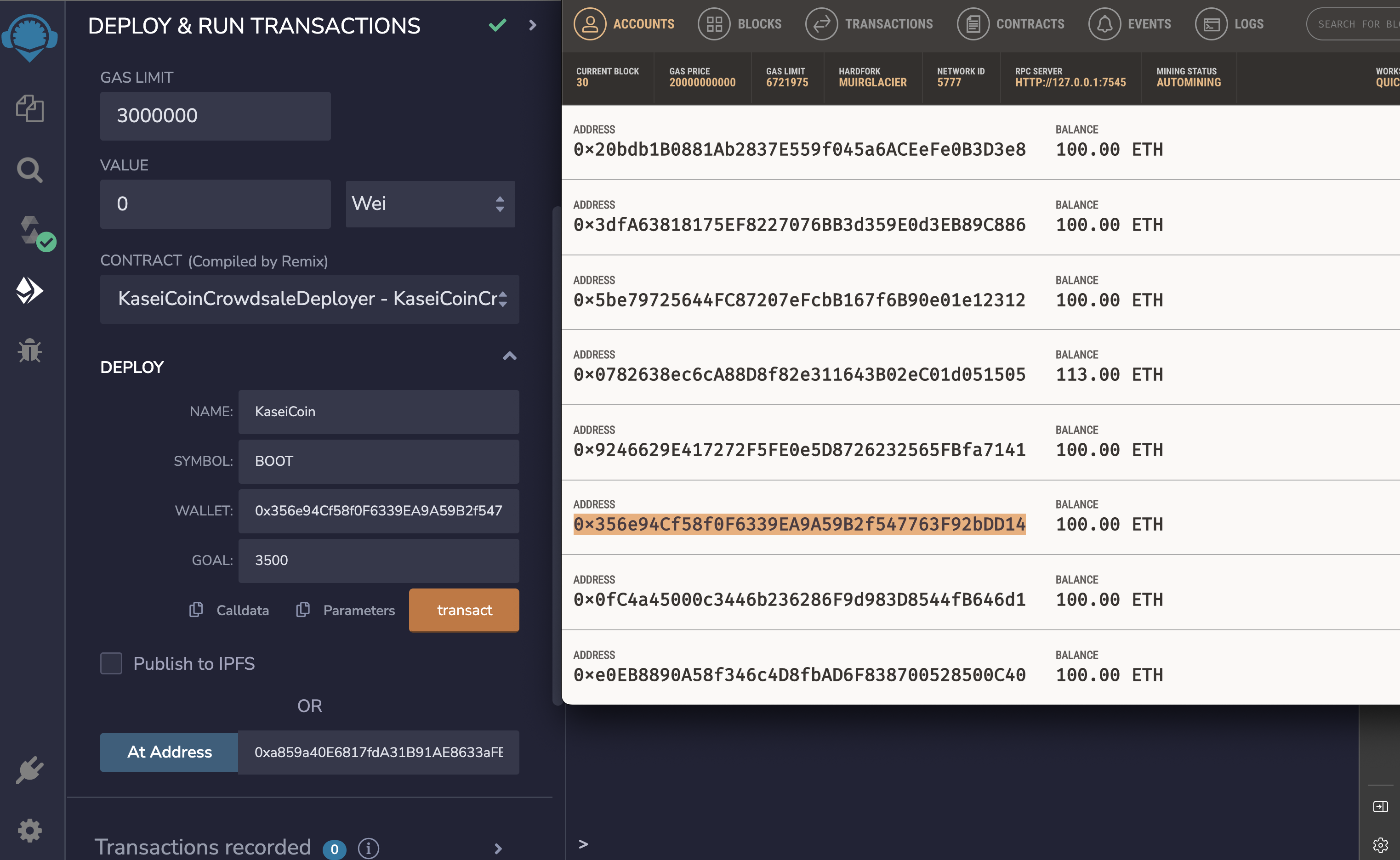Click the Gas Limit input field
This screenshot has height=860, width=1400.
point(215,116)
